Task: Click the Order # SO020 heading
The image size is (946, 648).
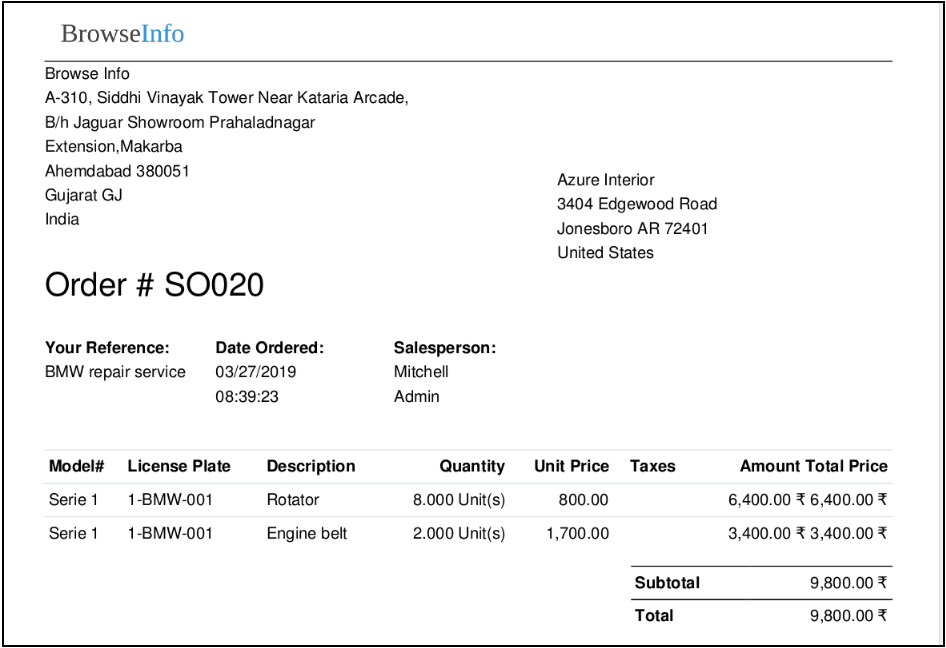Action: pos(154,285)
